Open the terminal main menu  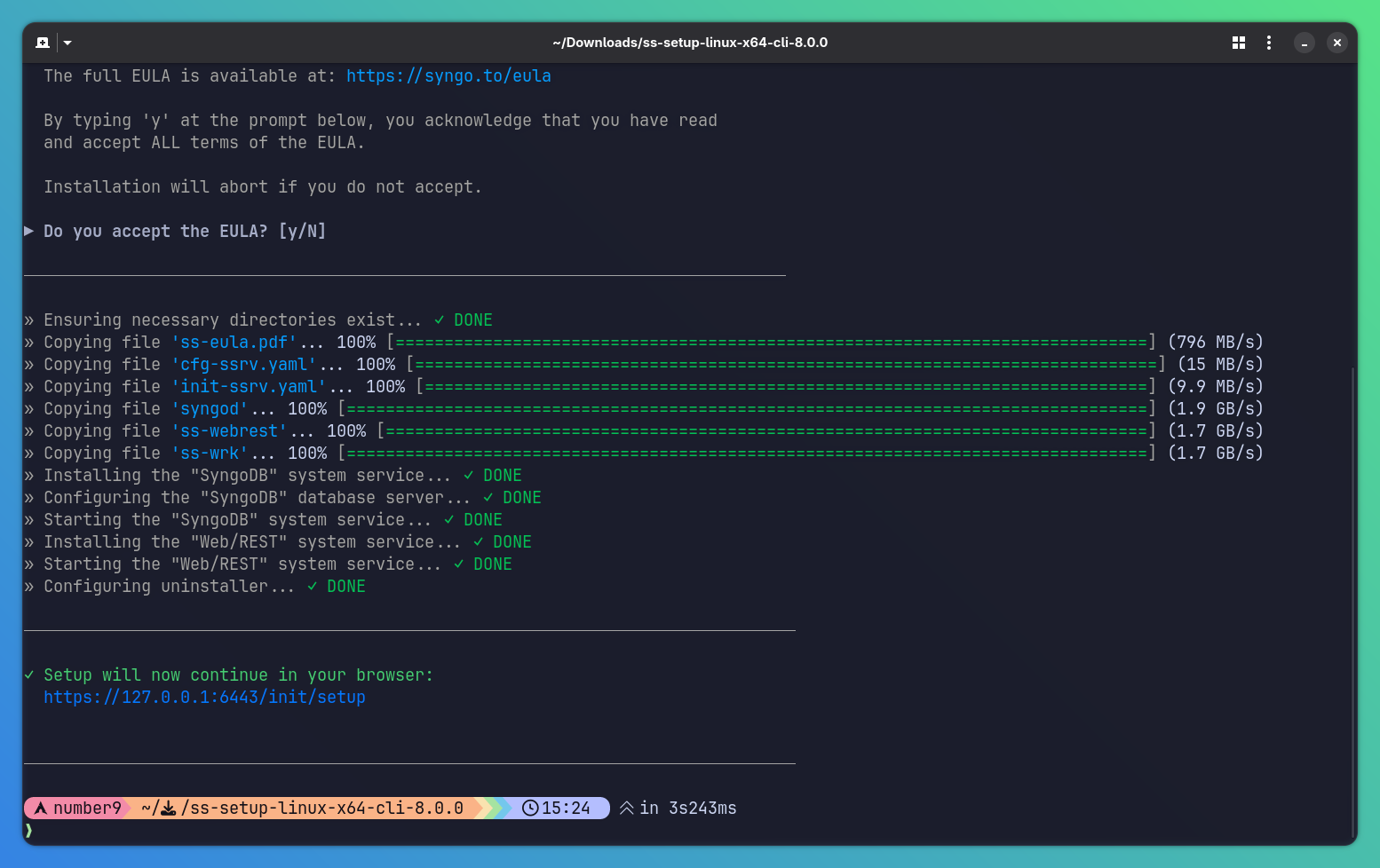point(1269,43)
